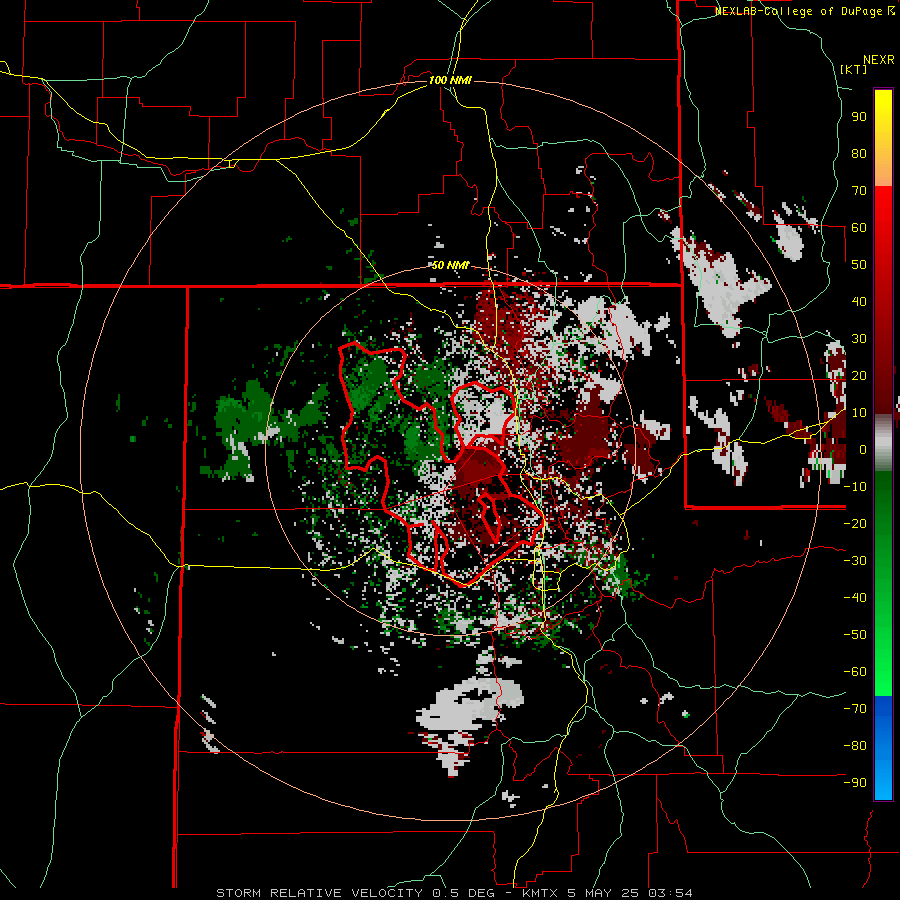This screenshot has height=900, width=900.
Task: Click the NEXLAB-College of DuPage header text
Action: 804,11
